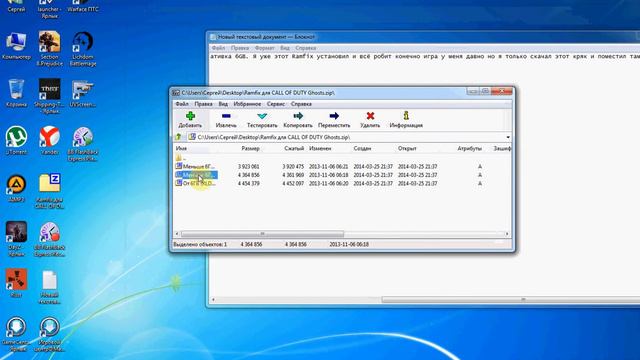Click the Копировать (Copy) arrow icon

tap(298, 116)
